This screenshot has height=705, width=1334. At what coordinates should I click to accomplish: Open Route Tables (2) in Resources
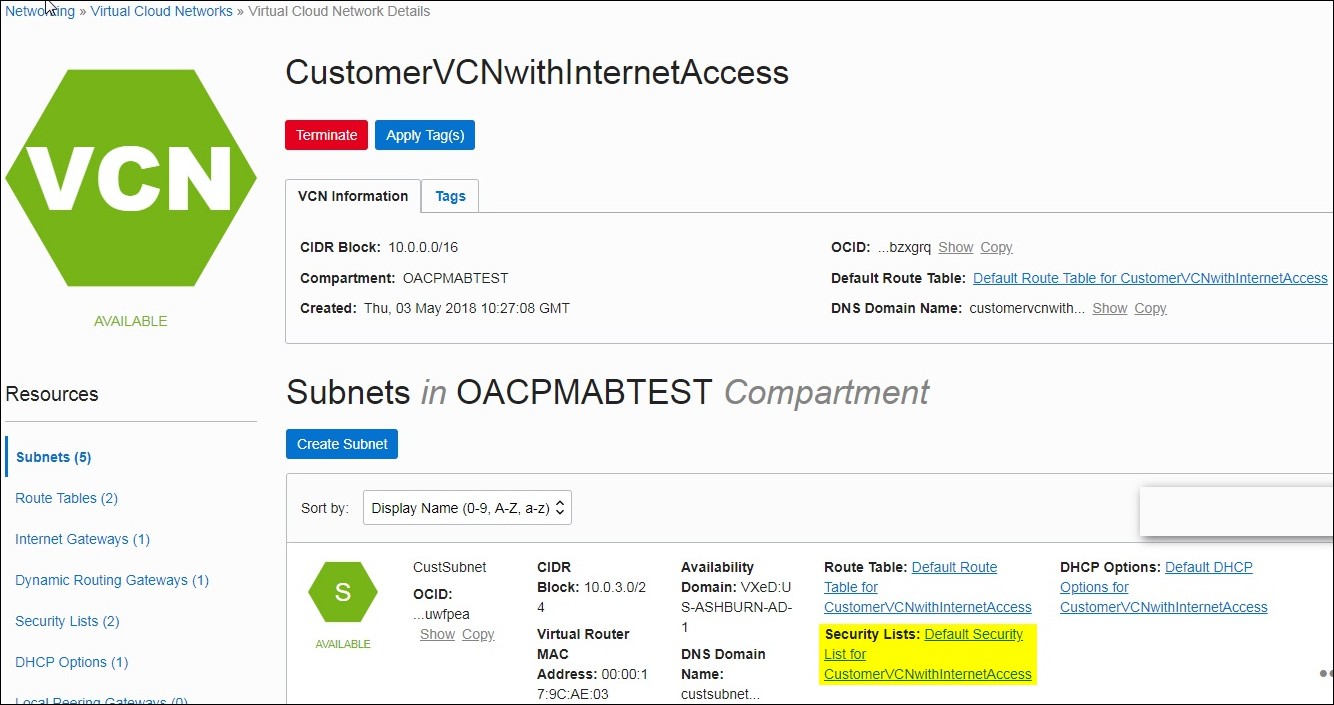pyautogui.click(x=66, y=498)
